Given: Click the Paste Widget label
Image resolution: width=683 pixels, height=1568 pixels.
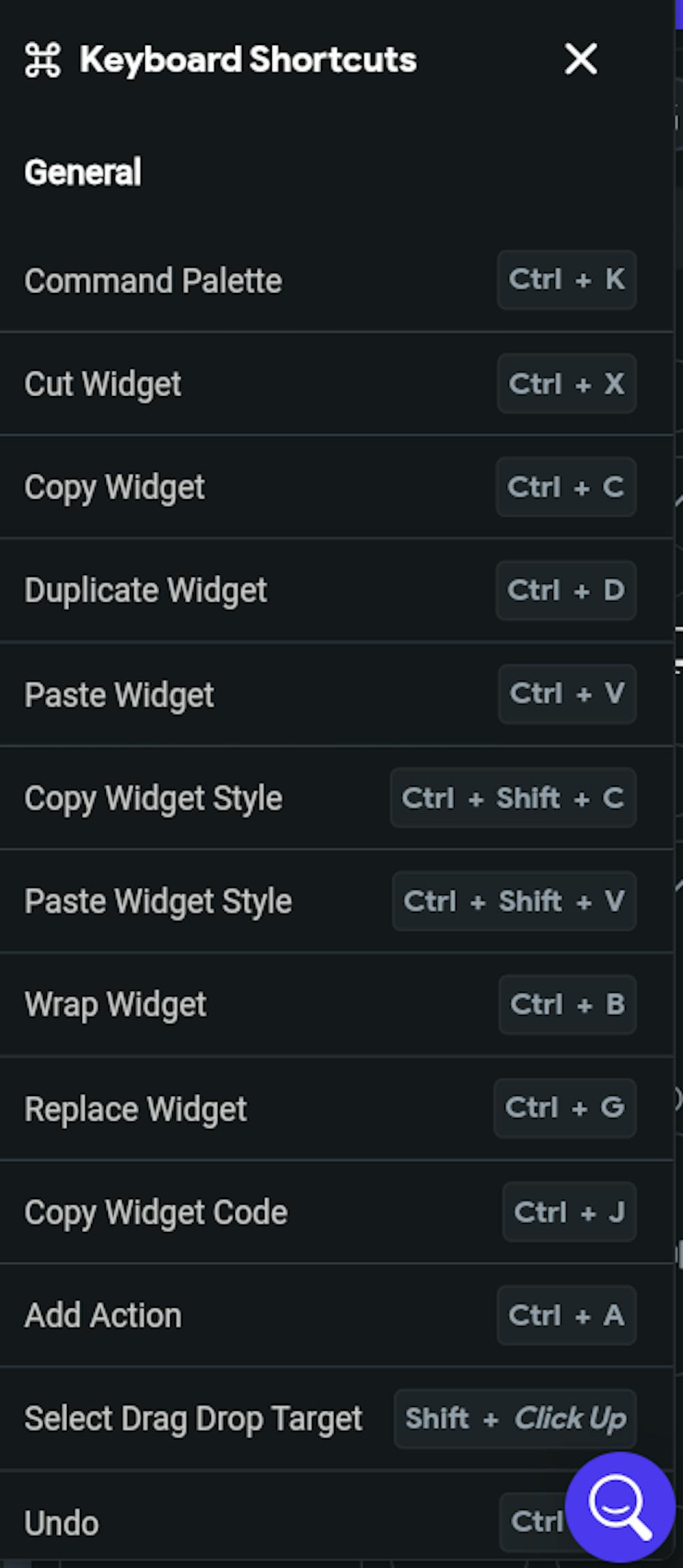Looking at the screenshot, I should [x=119, y=695].
